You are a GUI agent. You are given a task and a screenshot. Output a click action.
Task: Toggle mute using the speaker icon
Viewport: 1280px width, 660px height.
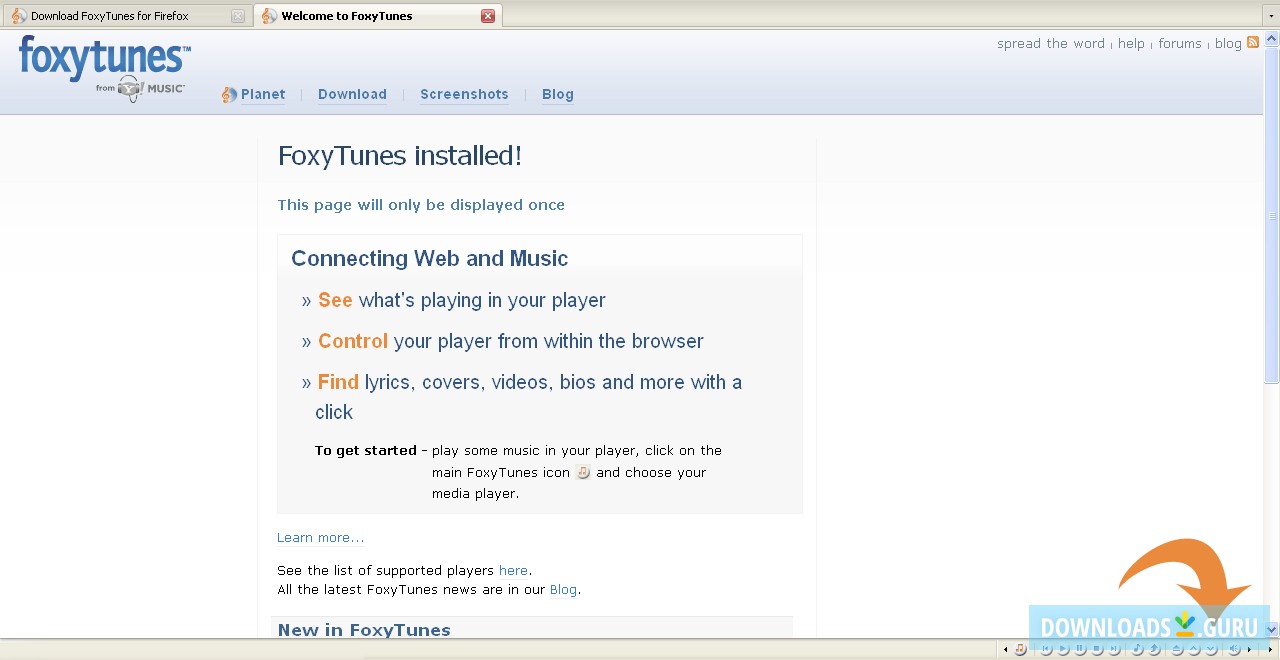pyautogui.click(x=1233, y=648)
